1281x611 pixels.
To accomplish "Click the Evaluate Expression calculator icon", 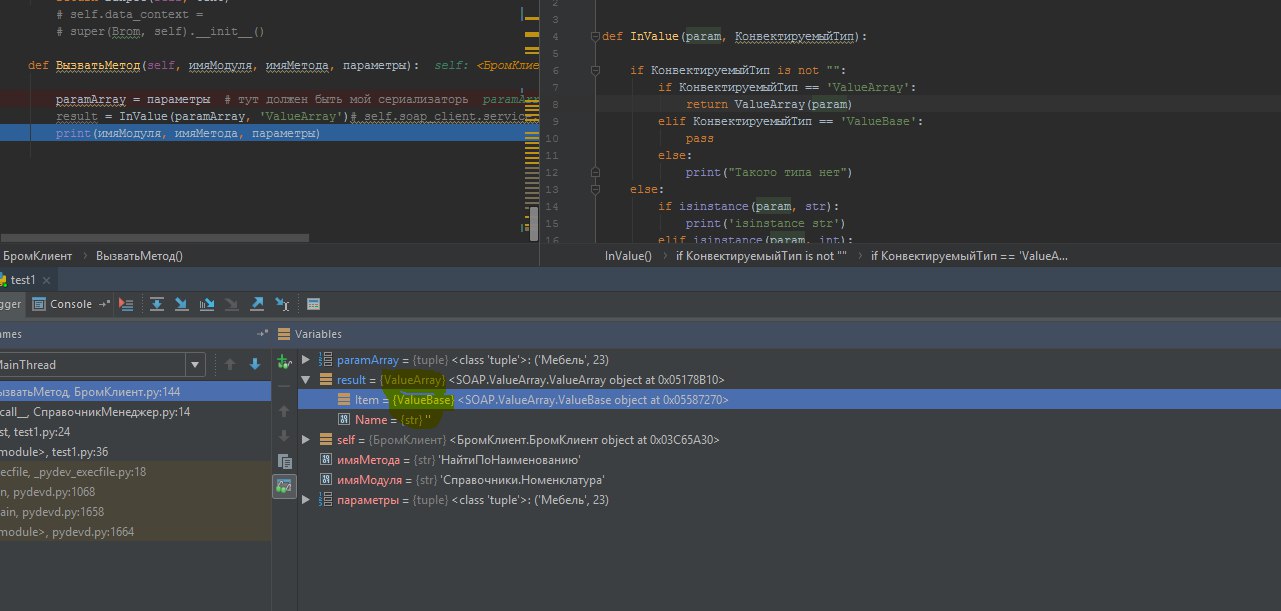I will (x=313, y=304).
